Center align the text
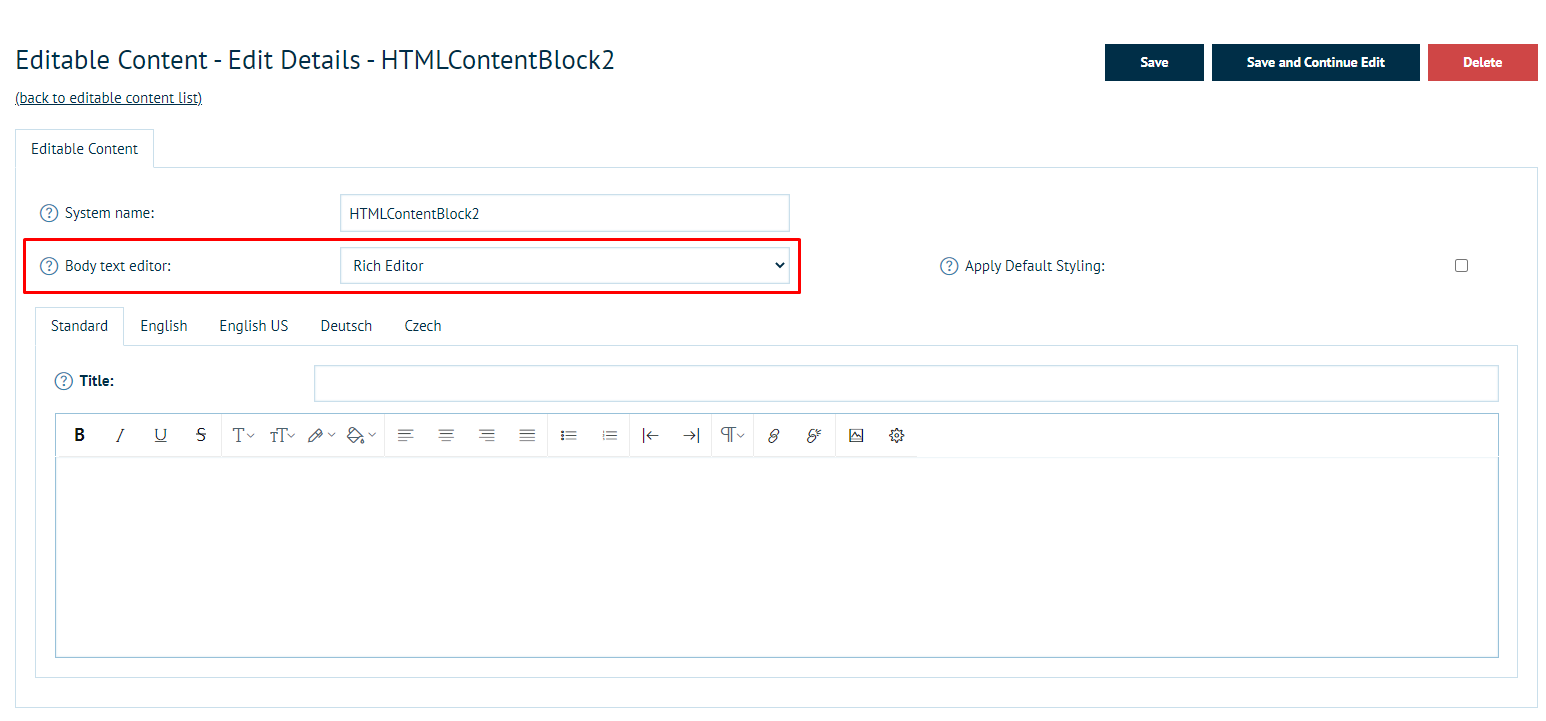The image size is (1546, 721). point(446,435)
